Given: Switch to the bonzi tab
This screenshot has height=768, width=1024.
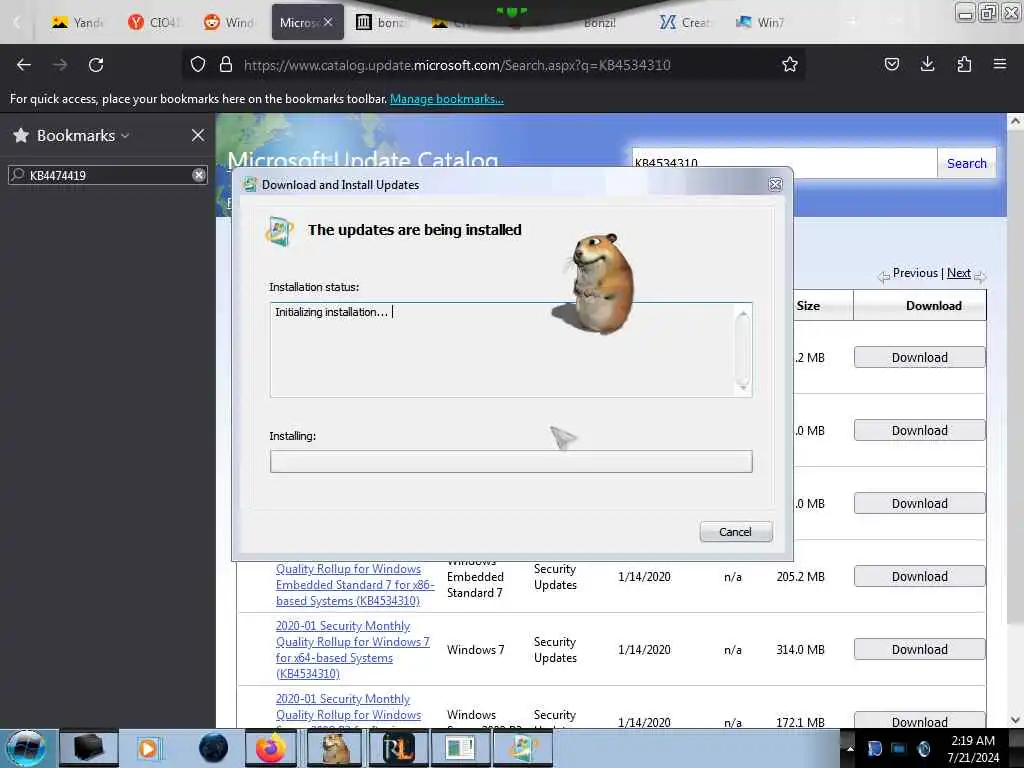Looking at the screenshot, I should [x=382, y=22].
